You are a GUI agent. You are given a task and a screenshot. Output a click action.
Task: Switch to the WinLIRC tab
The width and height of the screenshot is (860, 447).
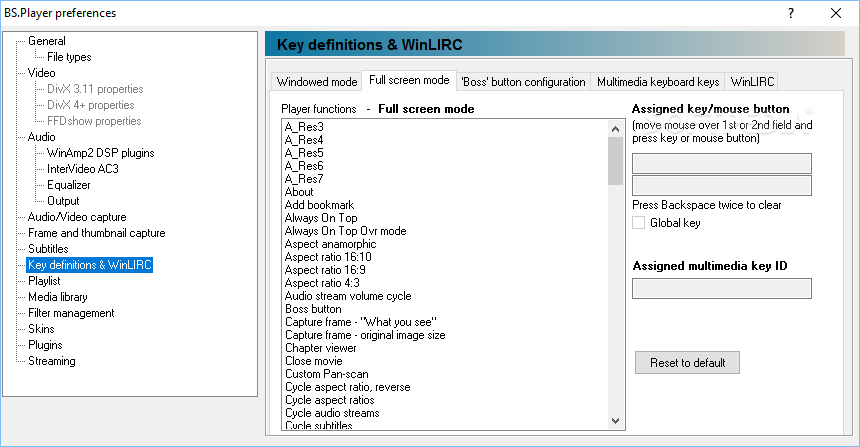[x=752, y=82]
